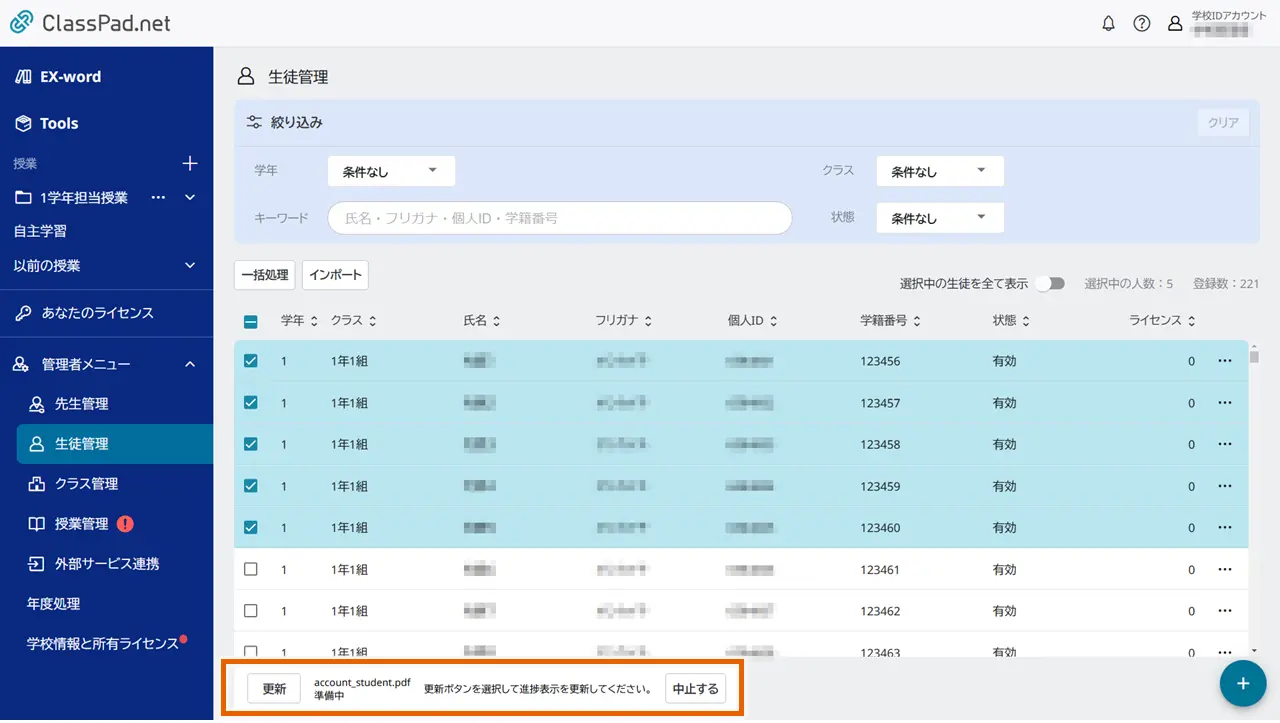Click the row action ellipsis for 学籍番号 123456
Screen dimensions: 1280x723
tap(1224, 361)
